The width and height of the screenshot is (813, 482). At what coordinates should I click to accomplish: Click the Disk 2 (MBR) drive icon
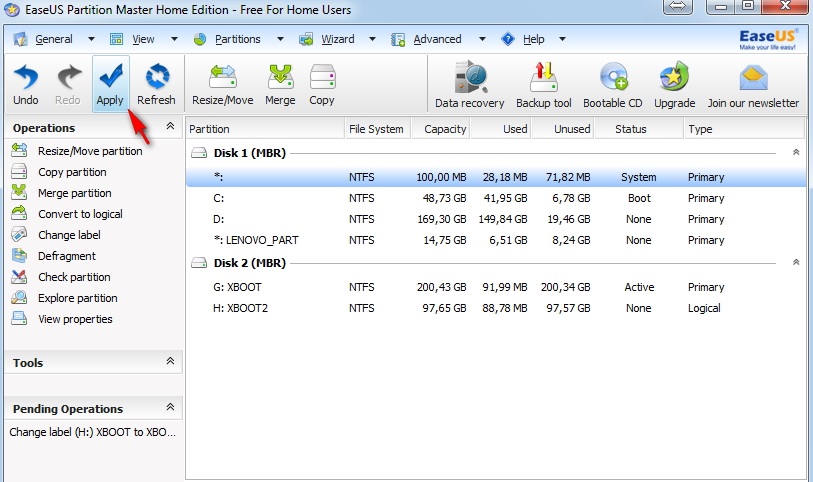[199, 263]
